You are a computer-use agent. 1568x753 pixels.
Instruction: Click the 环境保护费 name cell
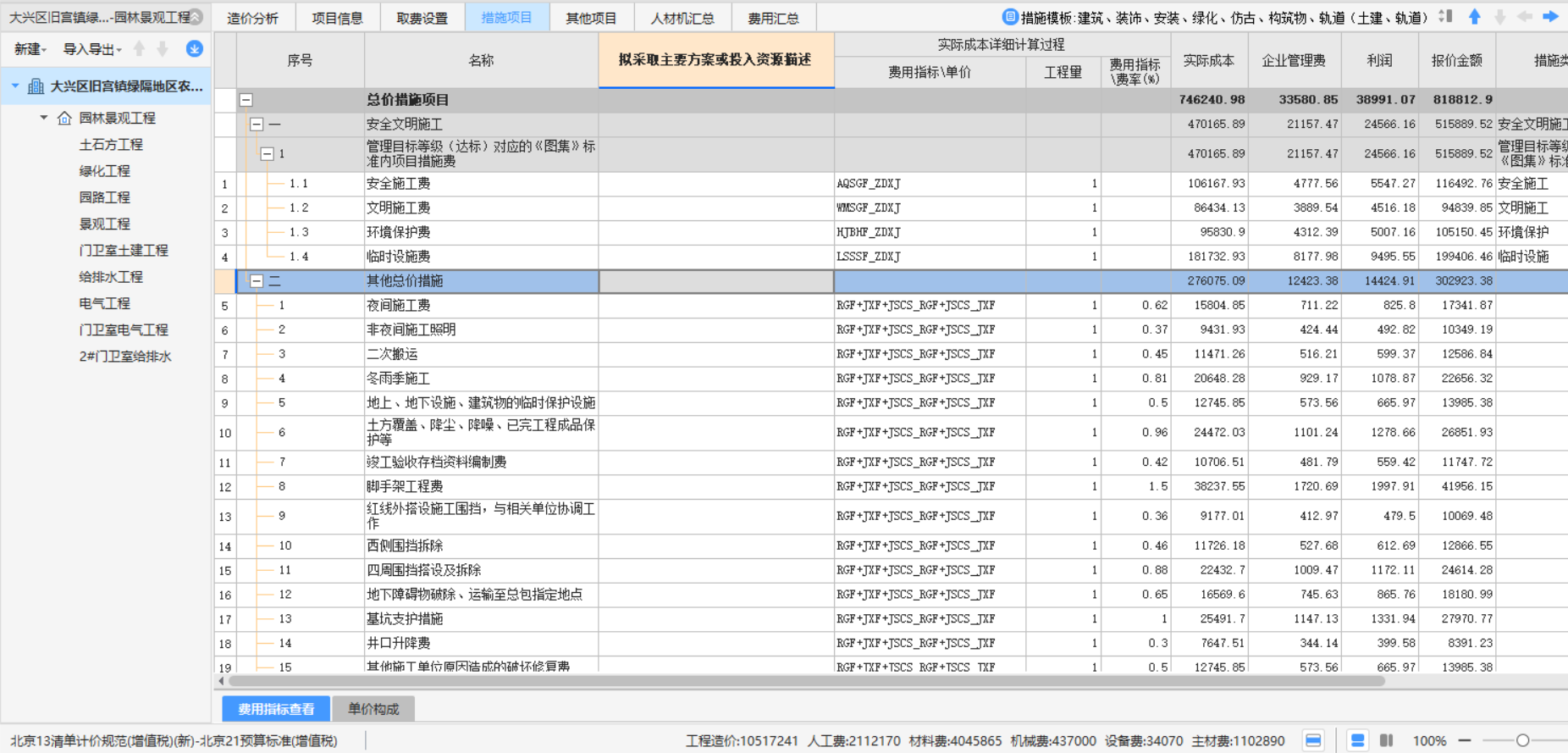481,233
